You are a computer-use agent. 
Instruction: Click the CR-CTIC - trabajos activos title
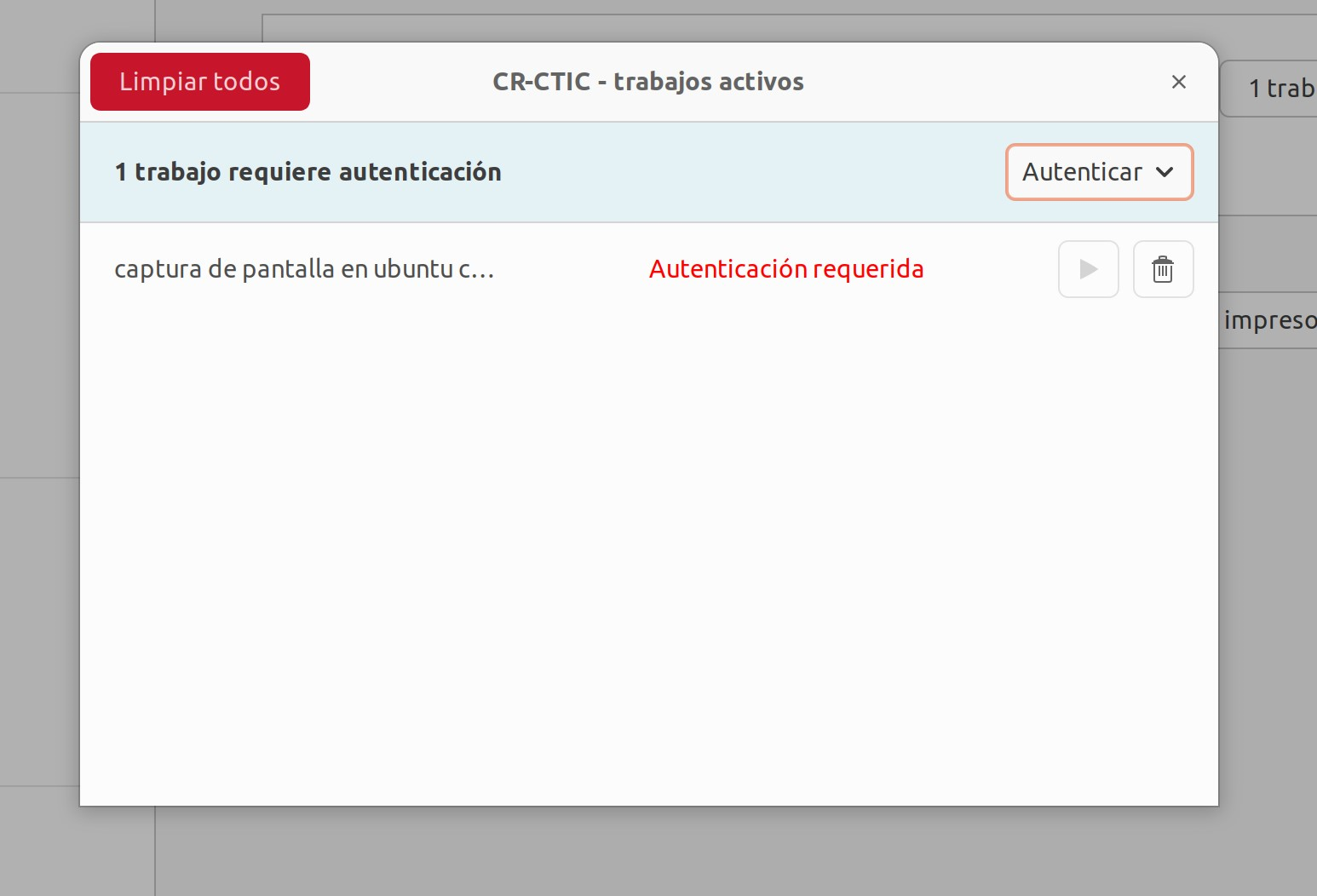(648, 82)
